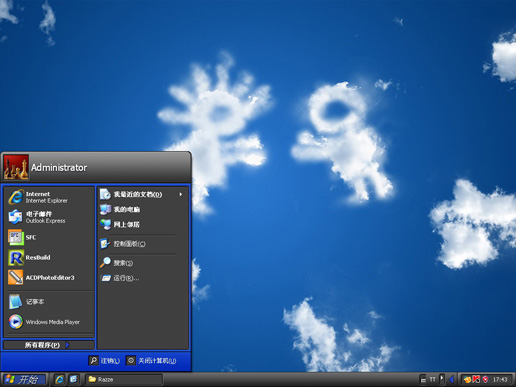This screenshot has width=516, height=387.
Task: Launch Windows Media Player
Action: [x=49, y=322]
